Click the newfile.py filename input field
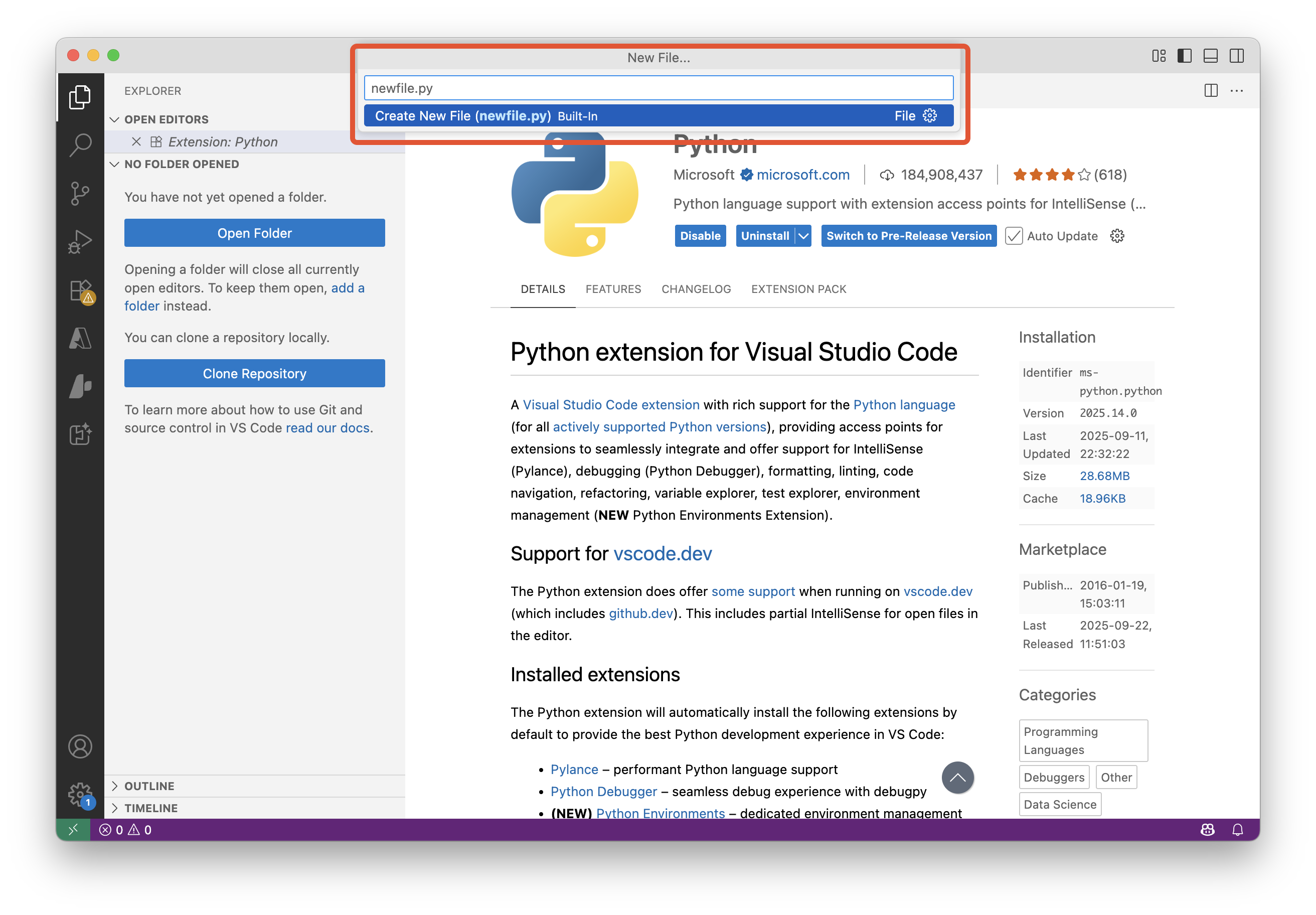This screenshot has width=1316, height=915. click(x=658, y=88)
